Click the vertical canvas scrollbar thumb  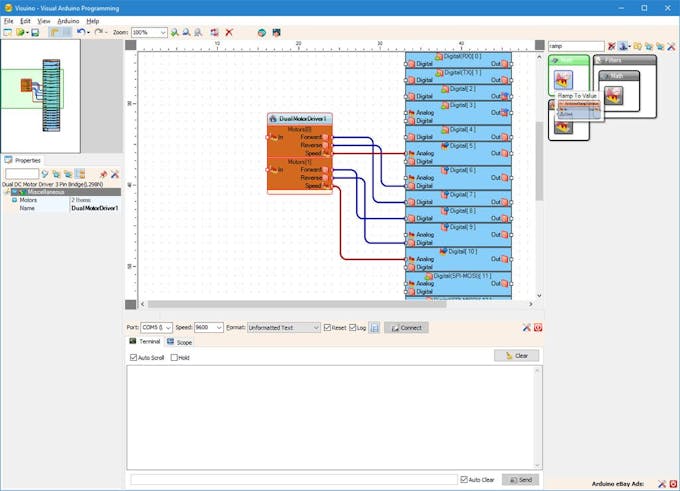tap(539, 160)
